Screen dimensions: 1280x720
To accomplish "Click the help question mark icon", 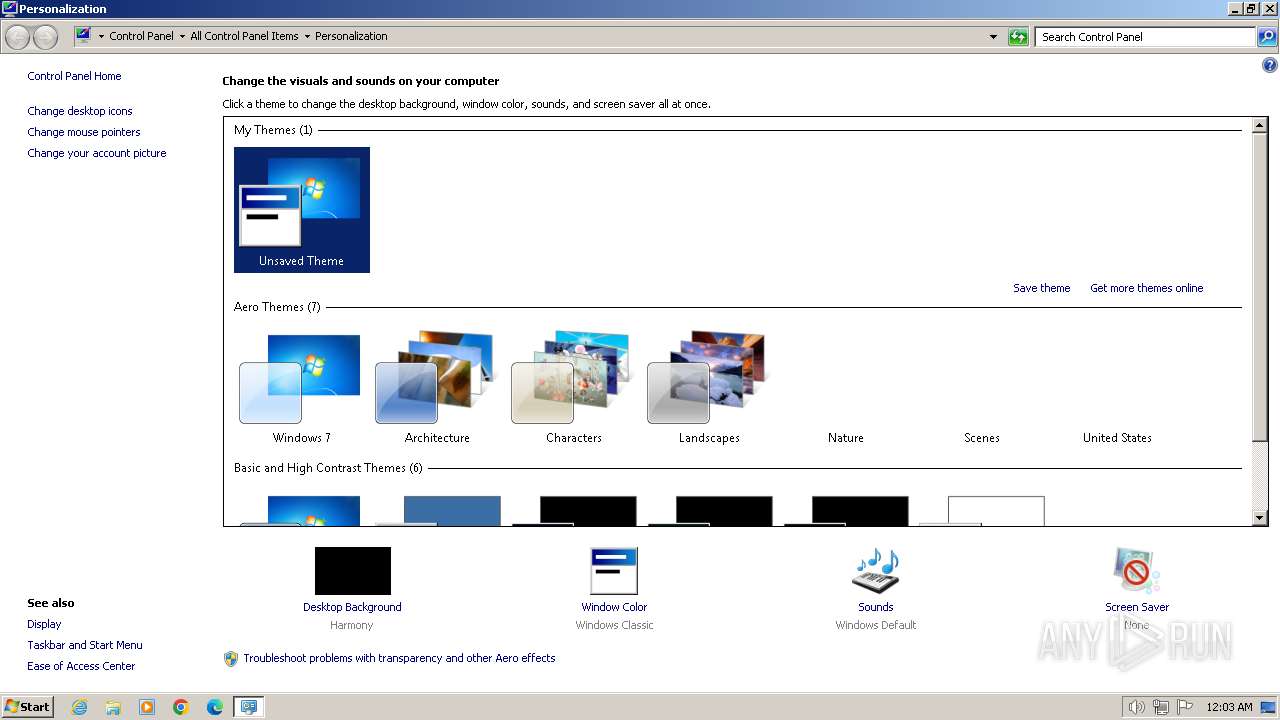I will coord(1270,65).
